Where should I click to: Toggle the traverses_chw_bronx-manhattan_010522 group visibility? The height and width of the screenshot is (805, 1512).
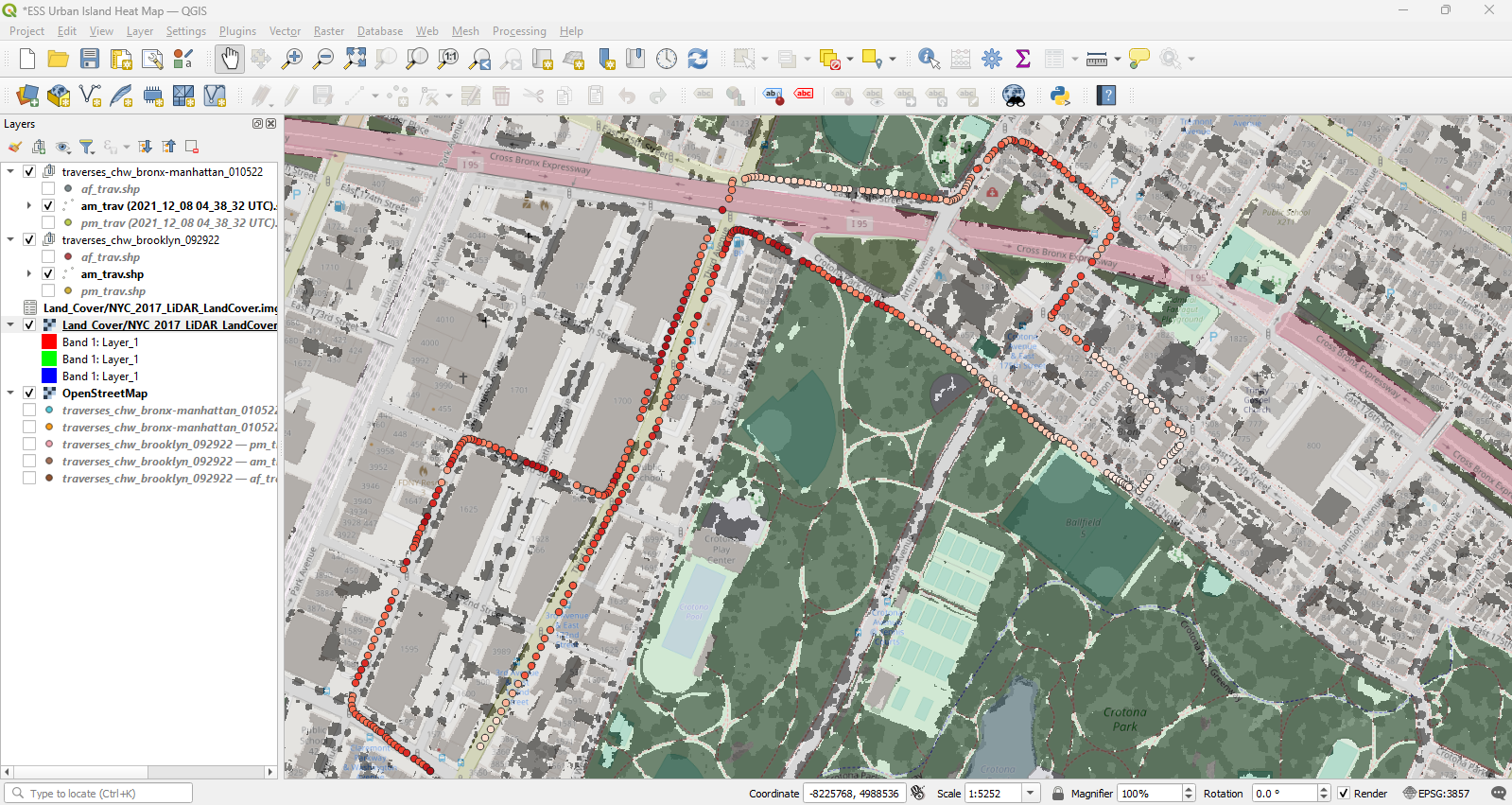29,172
